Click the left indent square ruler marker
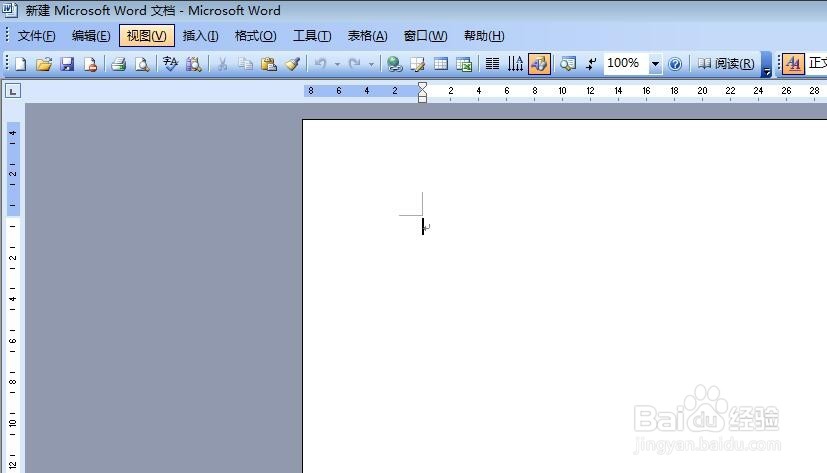Image resolution: width=827 pixels, height=473 pixels. point(422,99)
